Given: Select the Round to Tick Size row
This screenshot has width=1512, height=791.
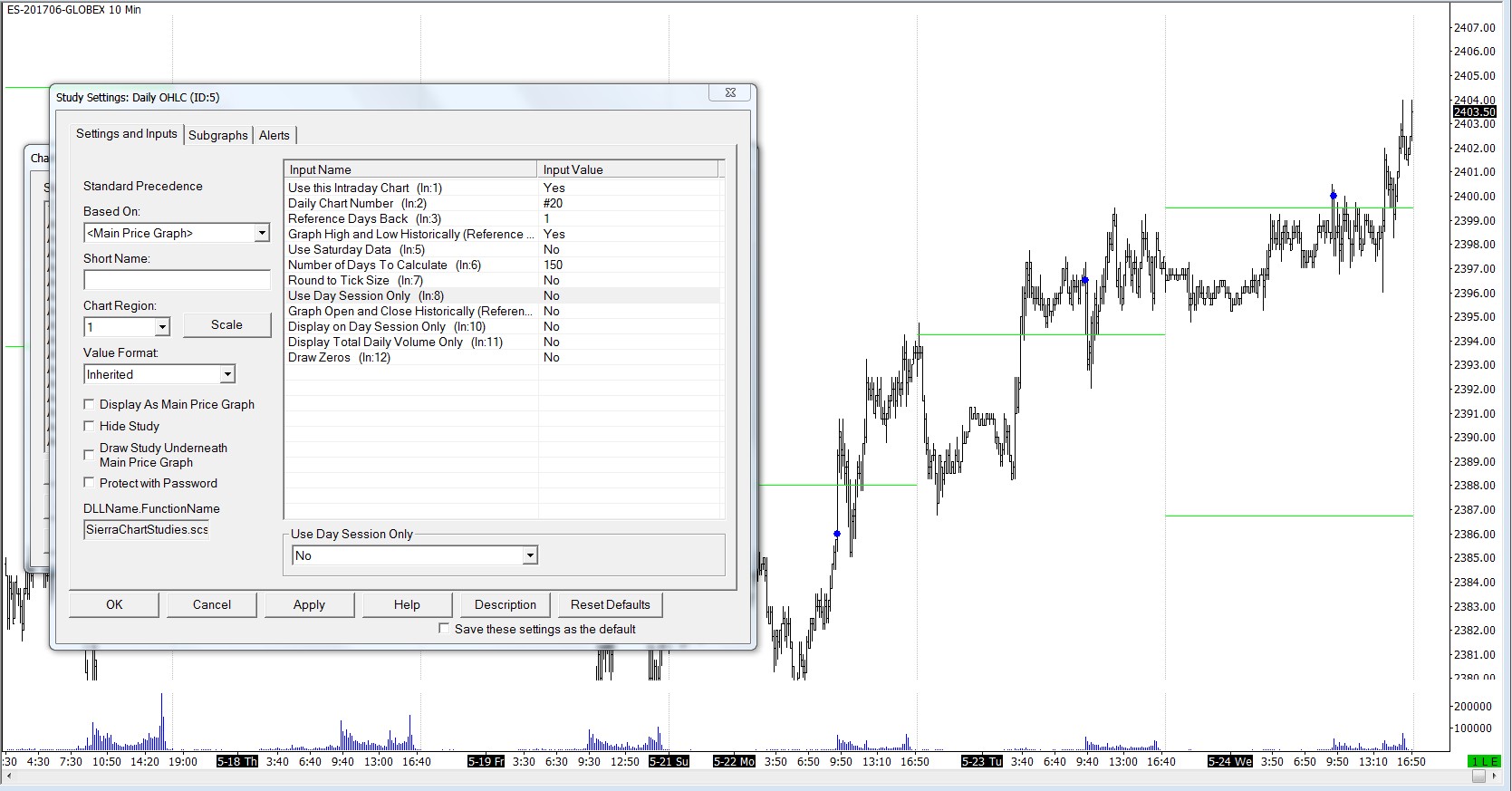Looking at the screenshot, I should pos(504,280).
